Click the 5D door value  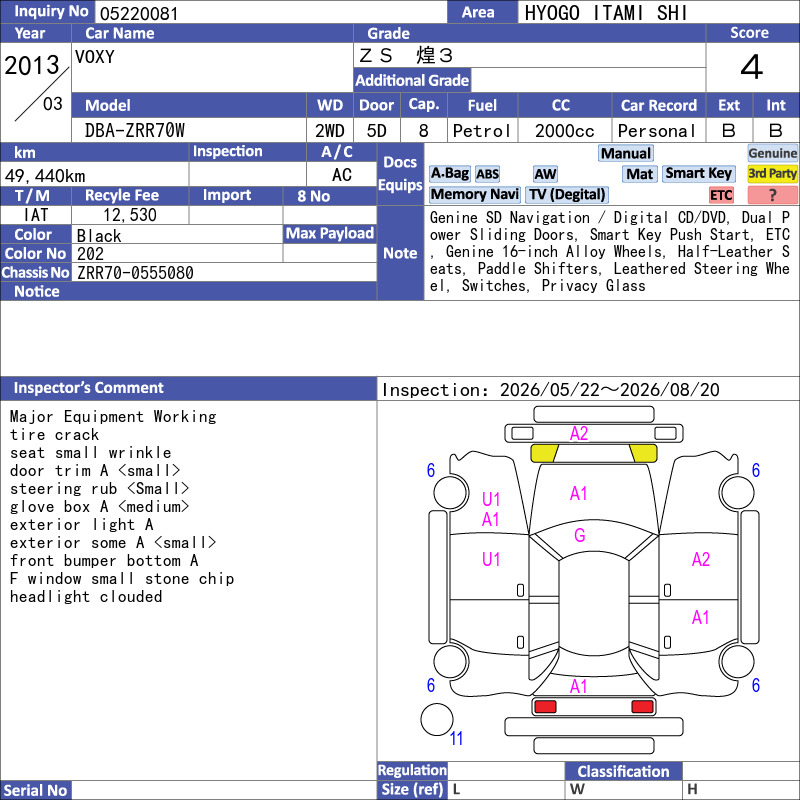pos(377,131)
